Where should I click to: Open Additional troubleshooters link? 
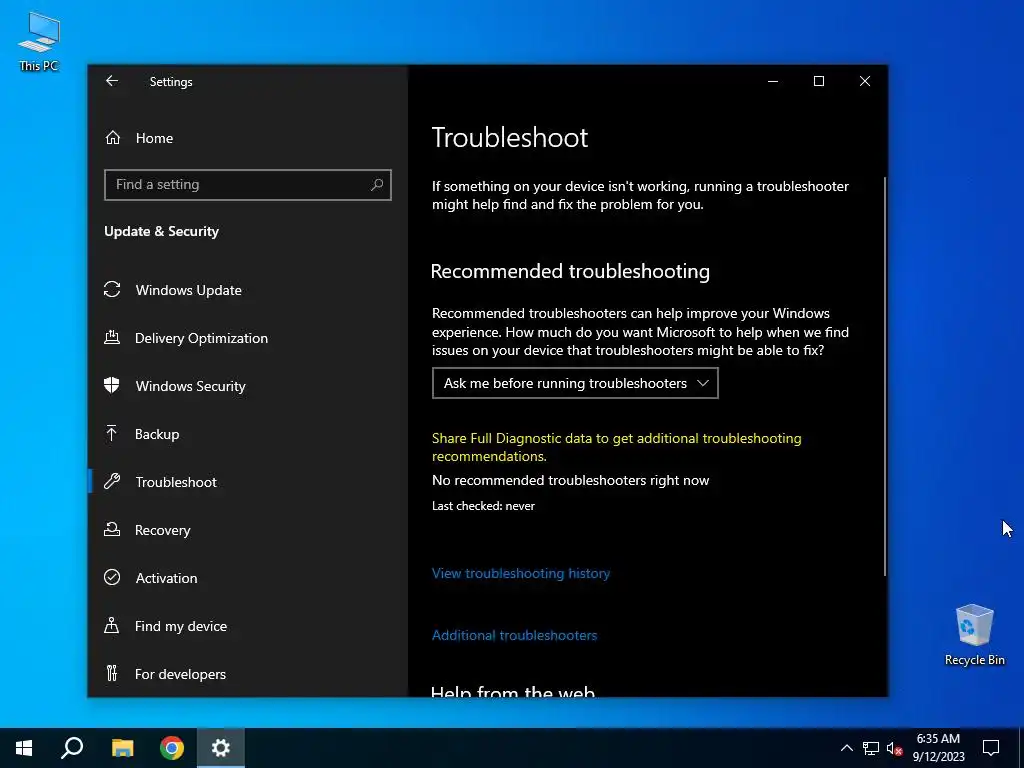coord(514,635)
